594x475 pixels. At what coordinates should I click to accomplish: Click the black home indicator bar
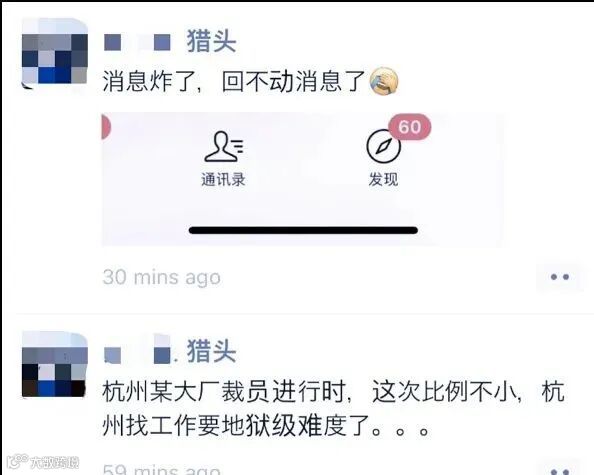[x=303, y=230]
